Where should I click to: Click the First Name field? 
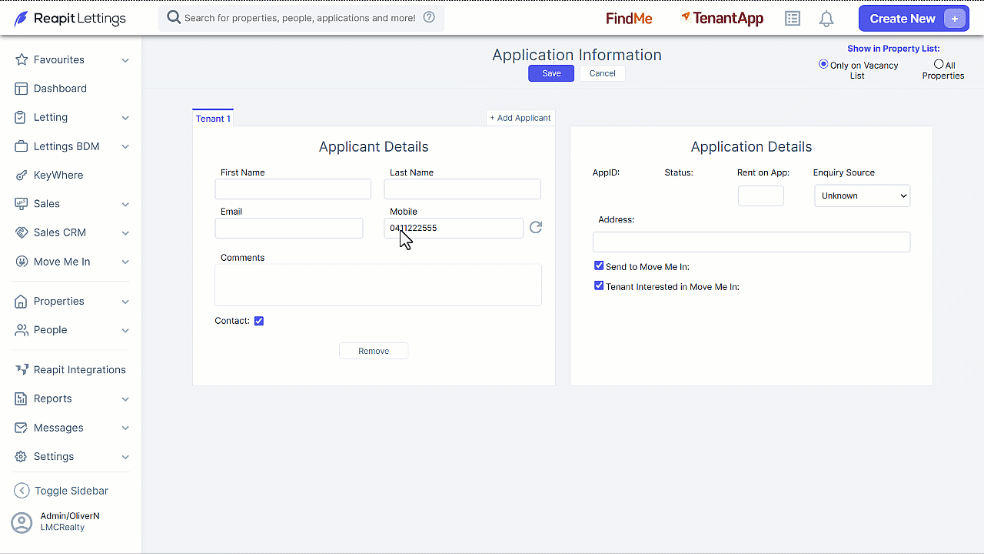[x=293, y=189]
